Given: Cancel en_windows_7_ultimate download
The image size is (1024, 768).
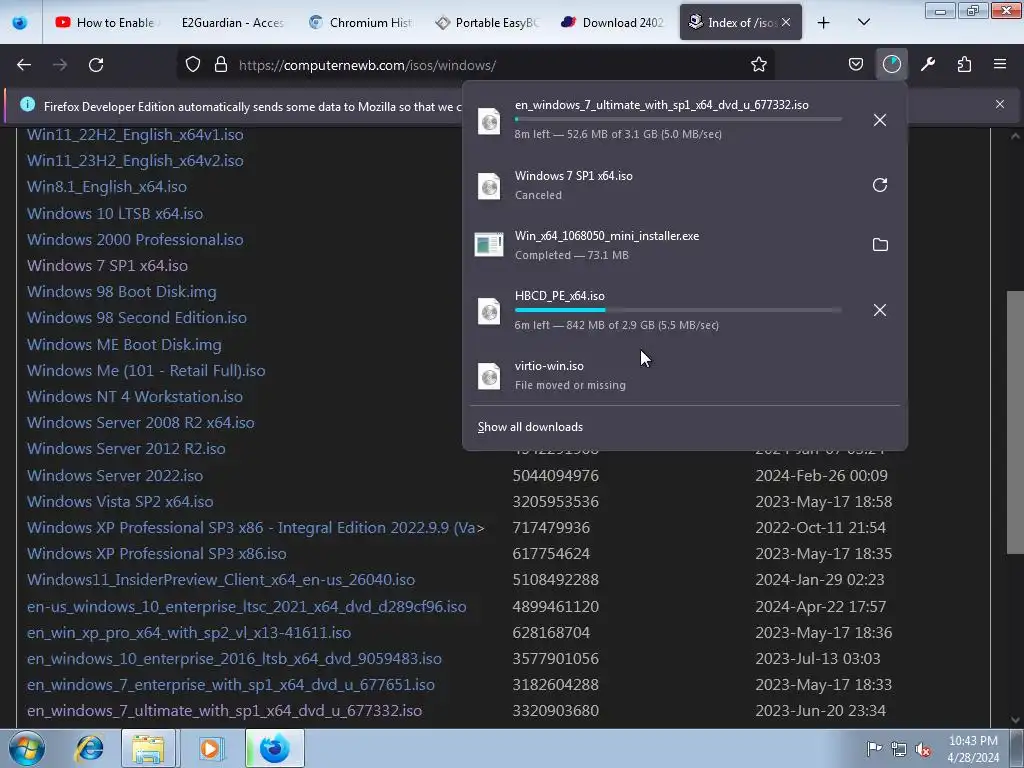Looking at the screenshot, I should (x=880, y=120).
